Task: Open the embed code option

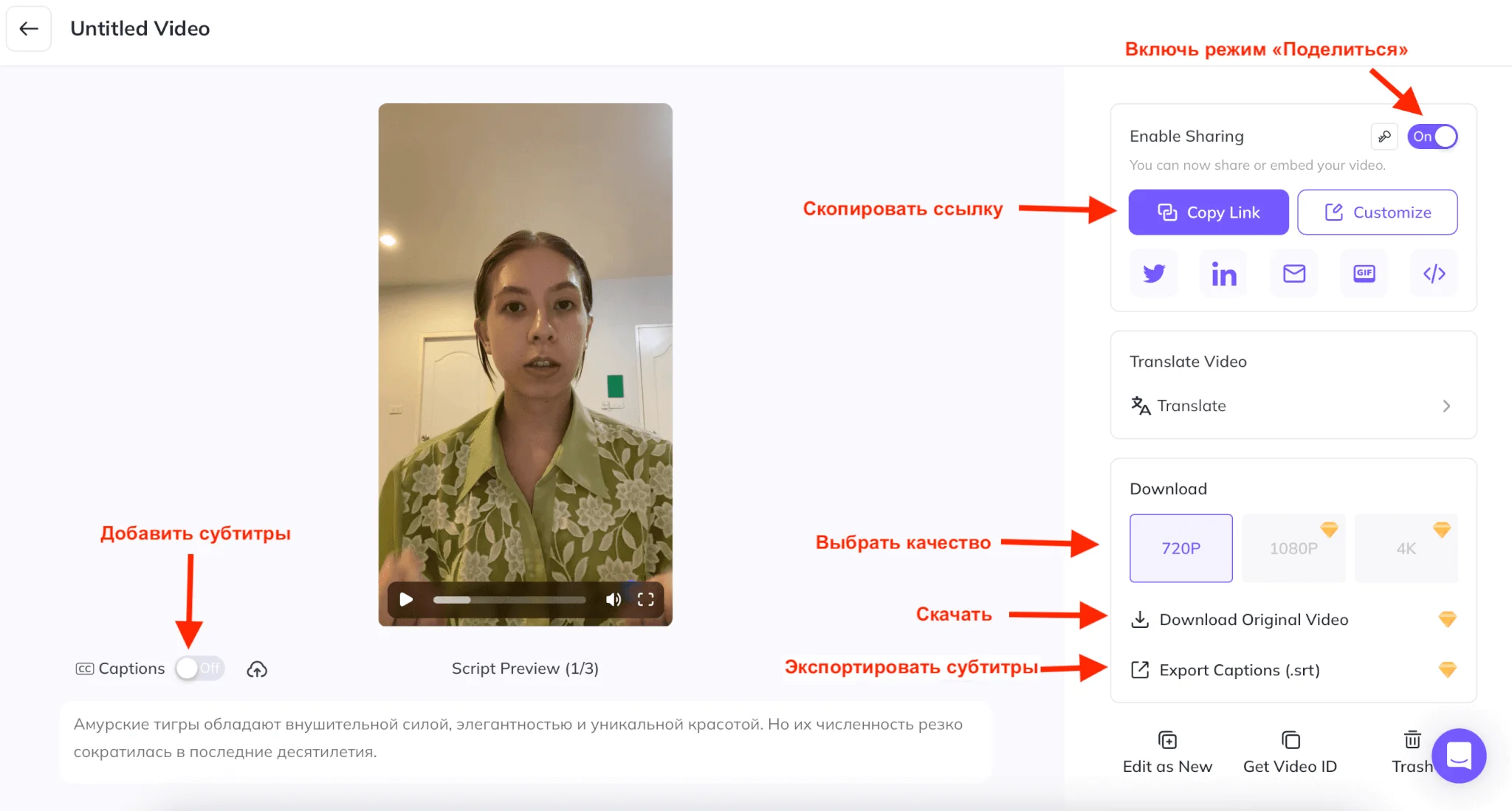Action: click(x=1434, y=274)
